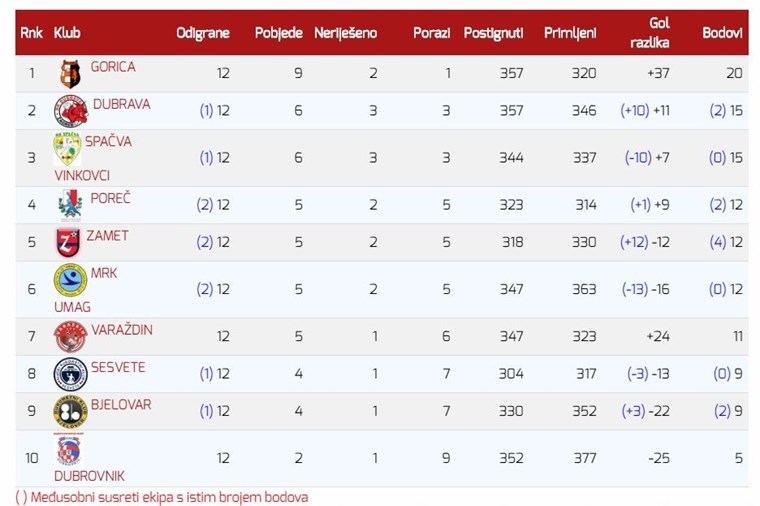Follow the VARAŽDIN club link
This screenshot has height=506, width=760.
coord(122,330)
